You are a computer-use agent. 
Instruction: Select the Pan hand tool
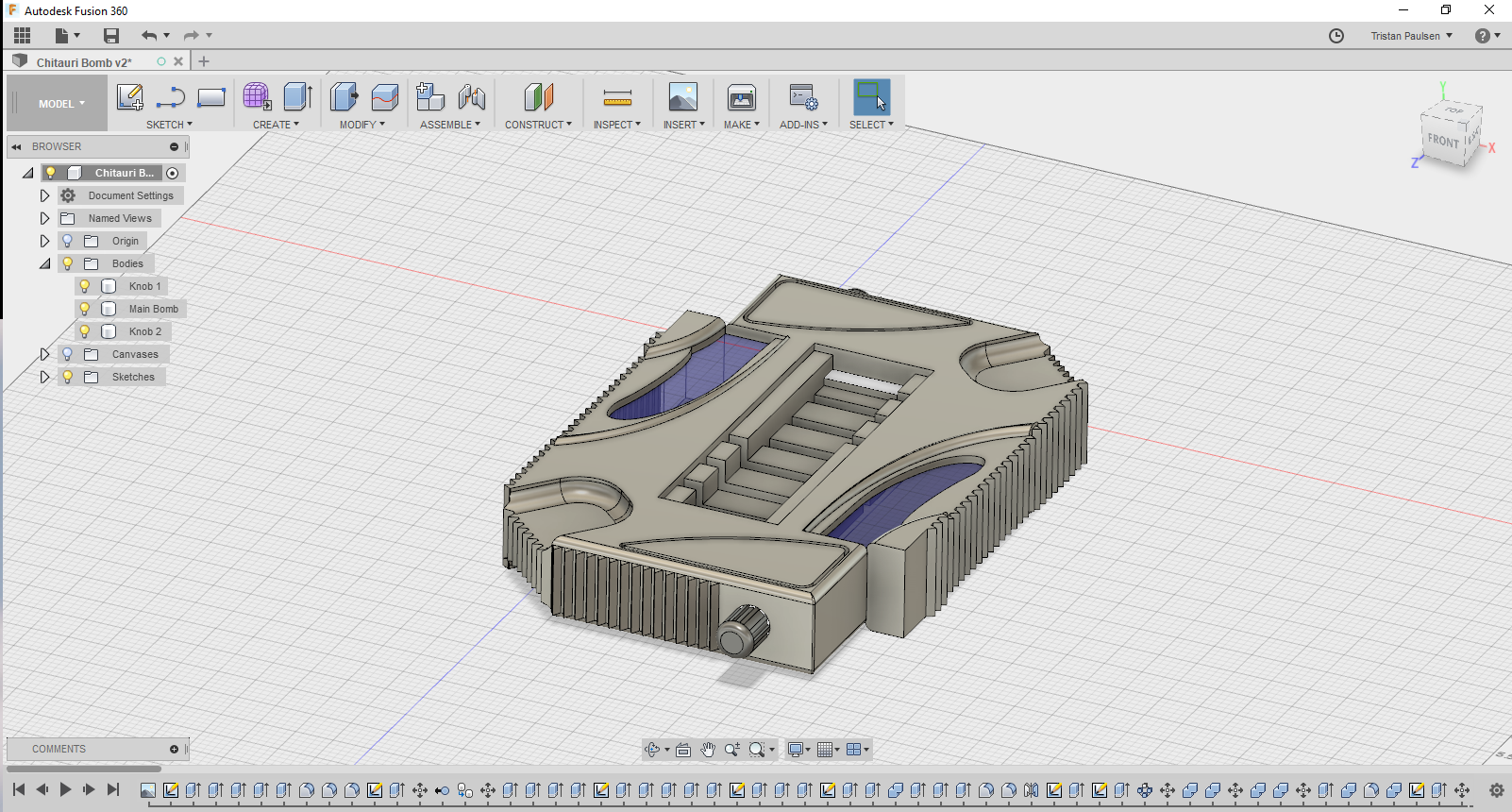708,750
